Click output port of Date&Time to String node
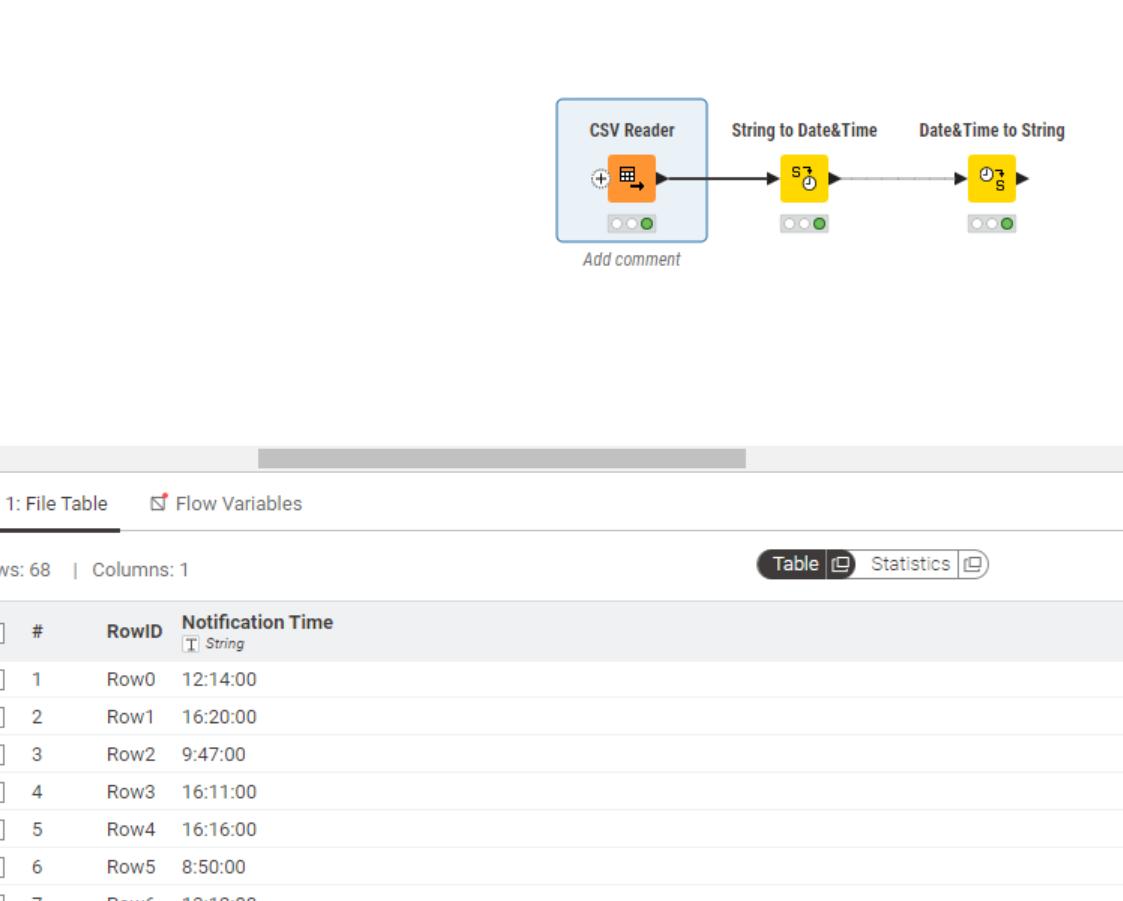 click(1022, 179)
